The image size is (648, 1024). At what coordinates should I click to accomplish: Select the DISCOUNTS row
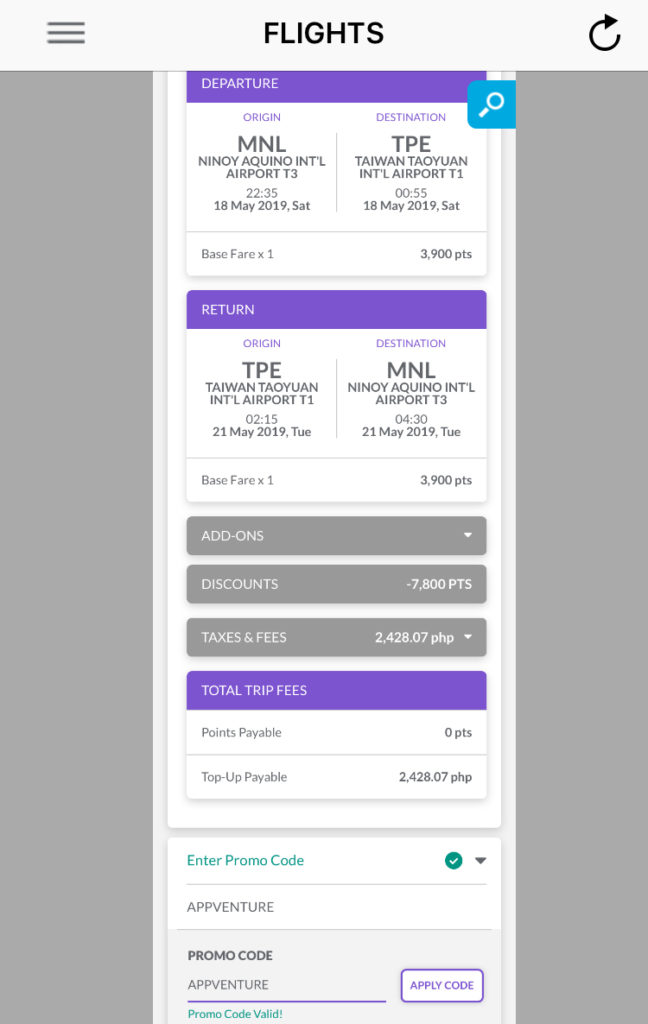(336, 584)
